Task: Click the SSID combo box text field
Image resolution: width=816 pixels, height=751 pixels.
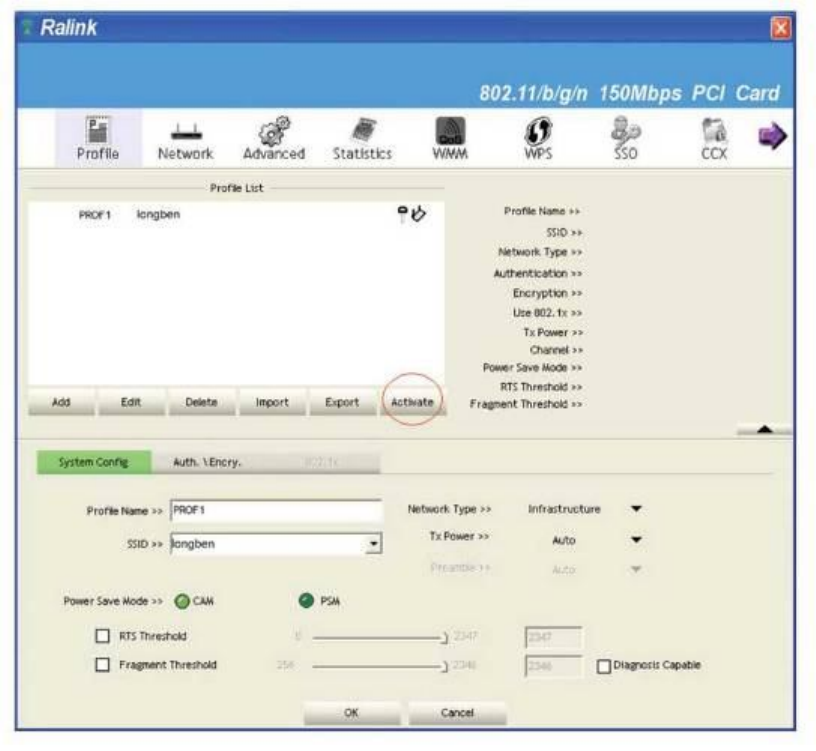Action: click(x=269, y=544)
